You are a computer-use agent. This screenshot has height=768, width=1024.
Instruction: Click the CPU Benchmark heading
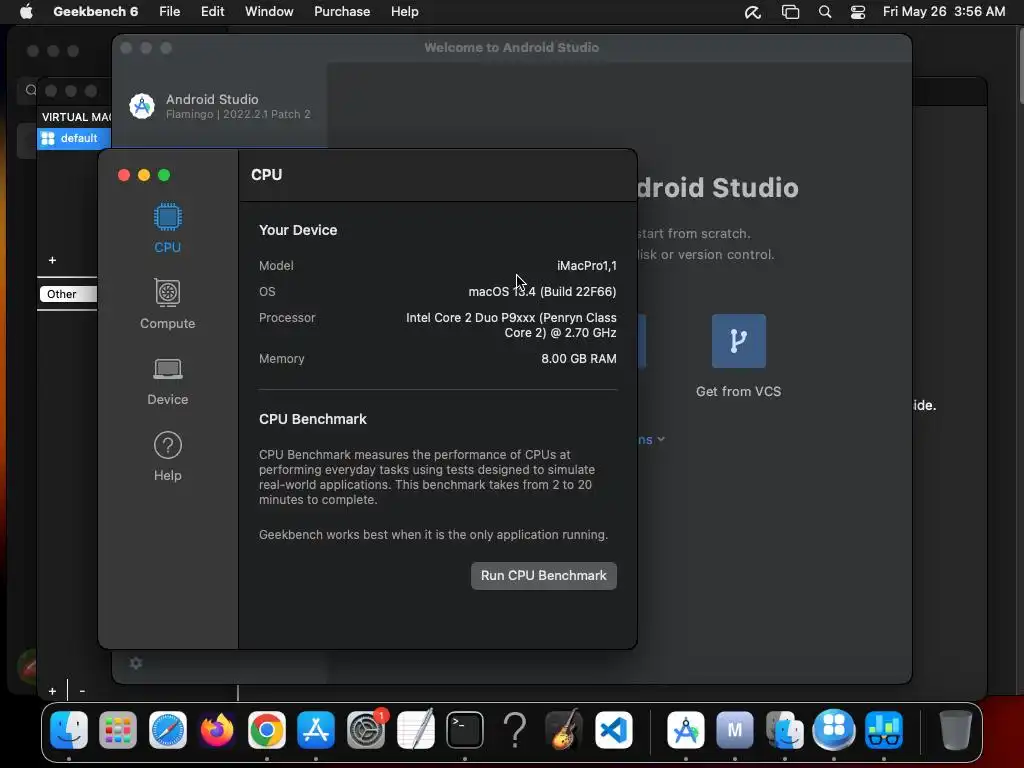[x=313, y=419]
